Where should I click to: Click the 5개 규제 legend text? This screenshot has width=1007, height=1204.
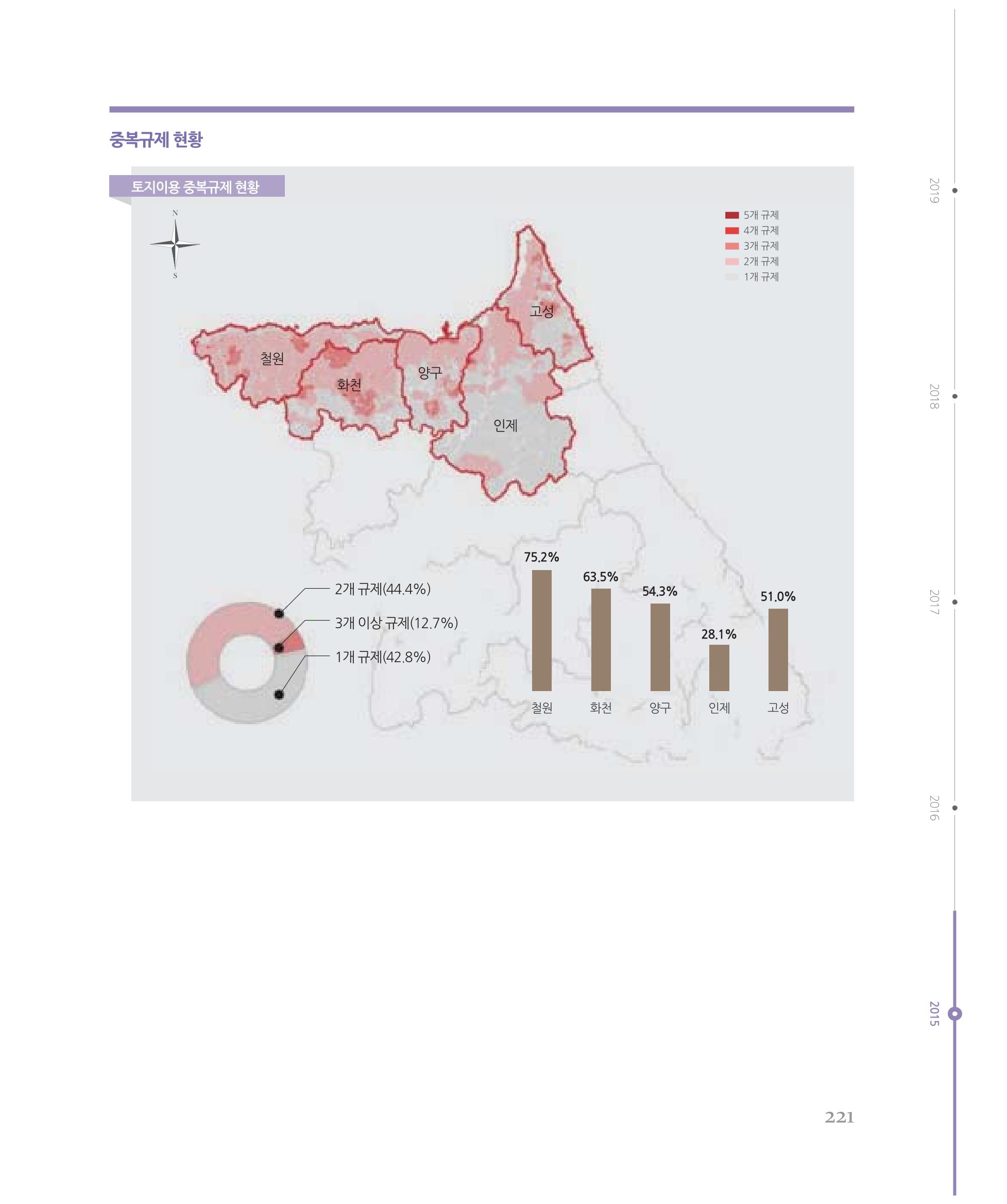(x=761, y=216)
